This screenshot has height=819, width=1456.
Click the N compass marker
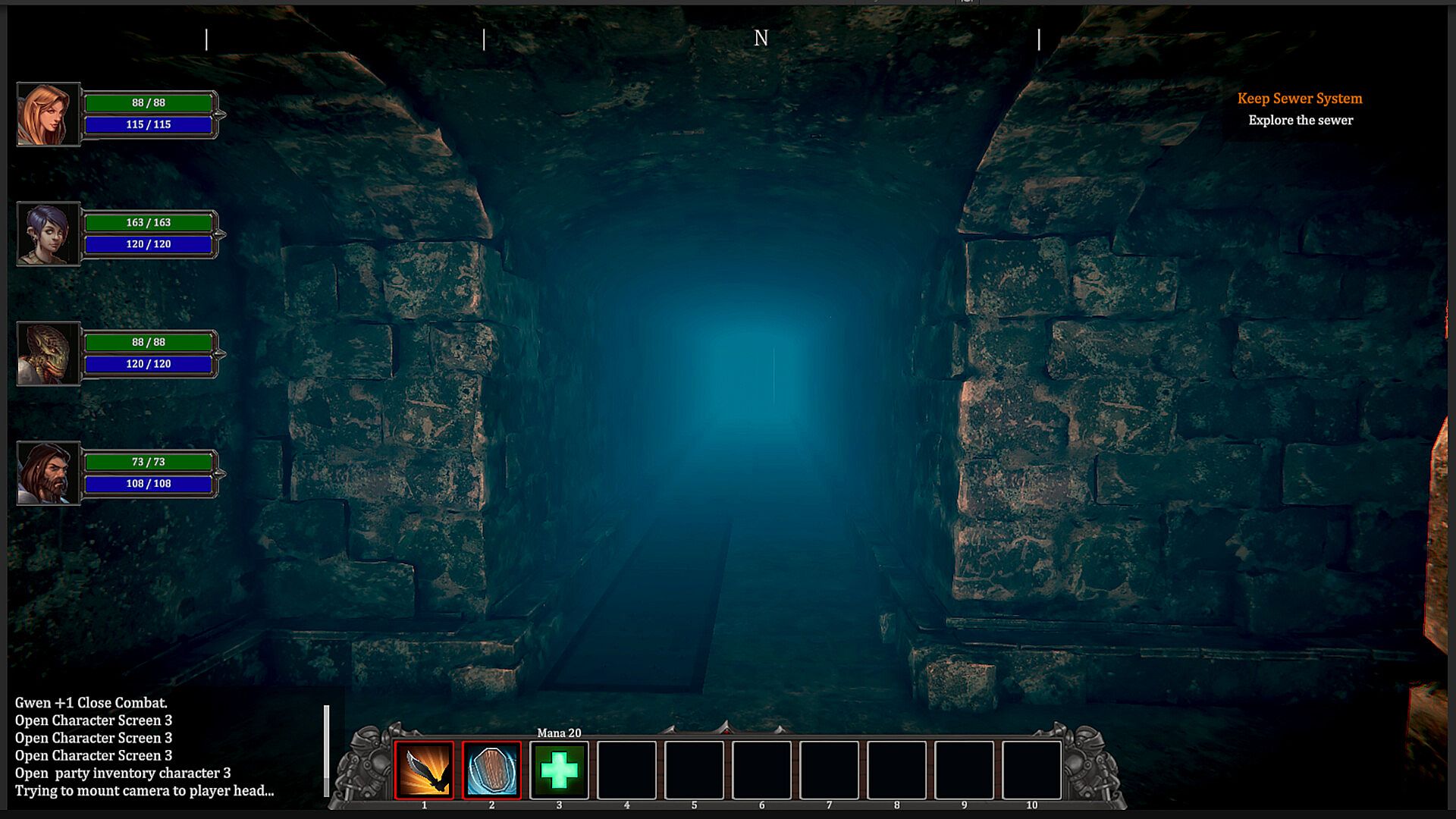[x=761, y=38]
